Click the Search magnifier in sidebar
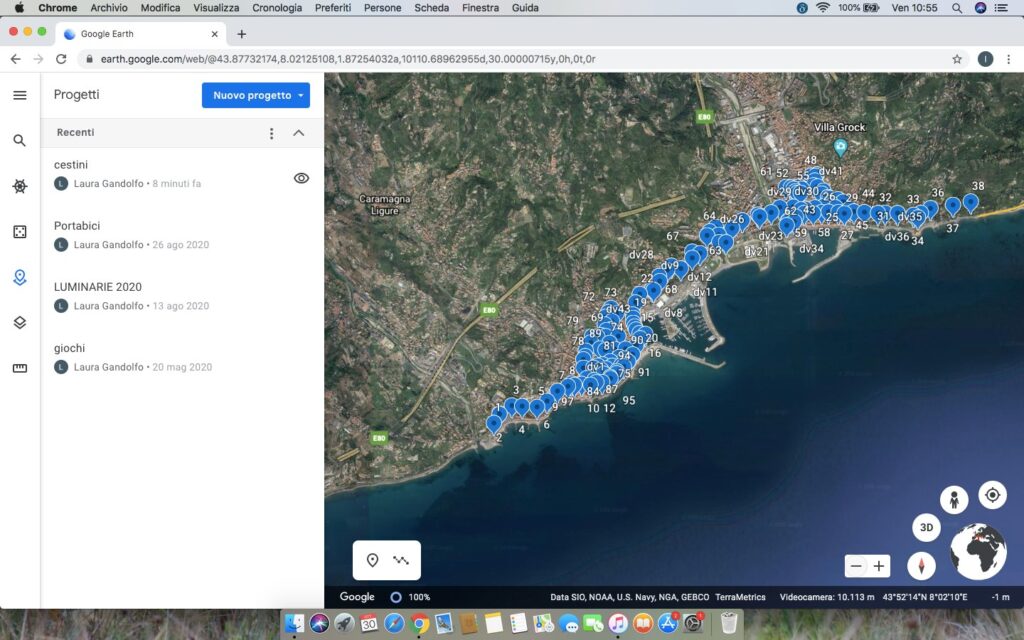 pos(20,141)
